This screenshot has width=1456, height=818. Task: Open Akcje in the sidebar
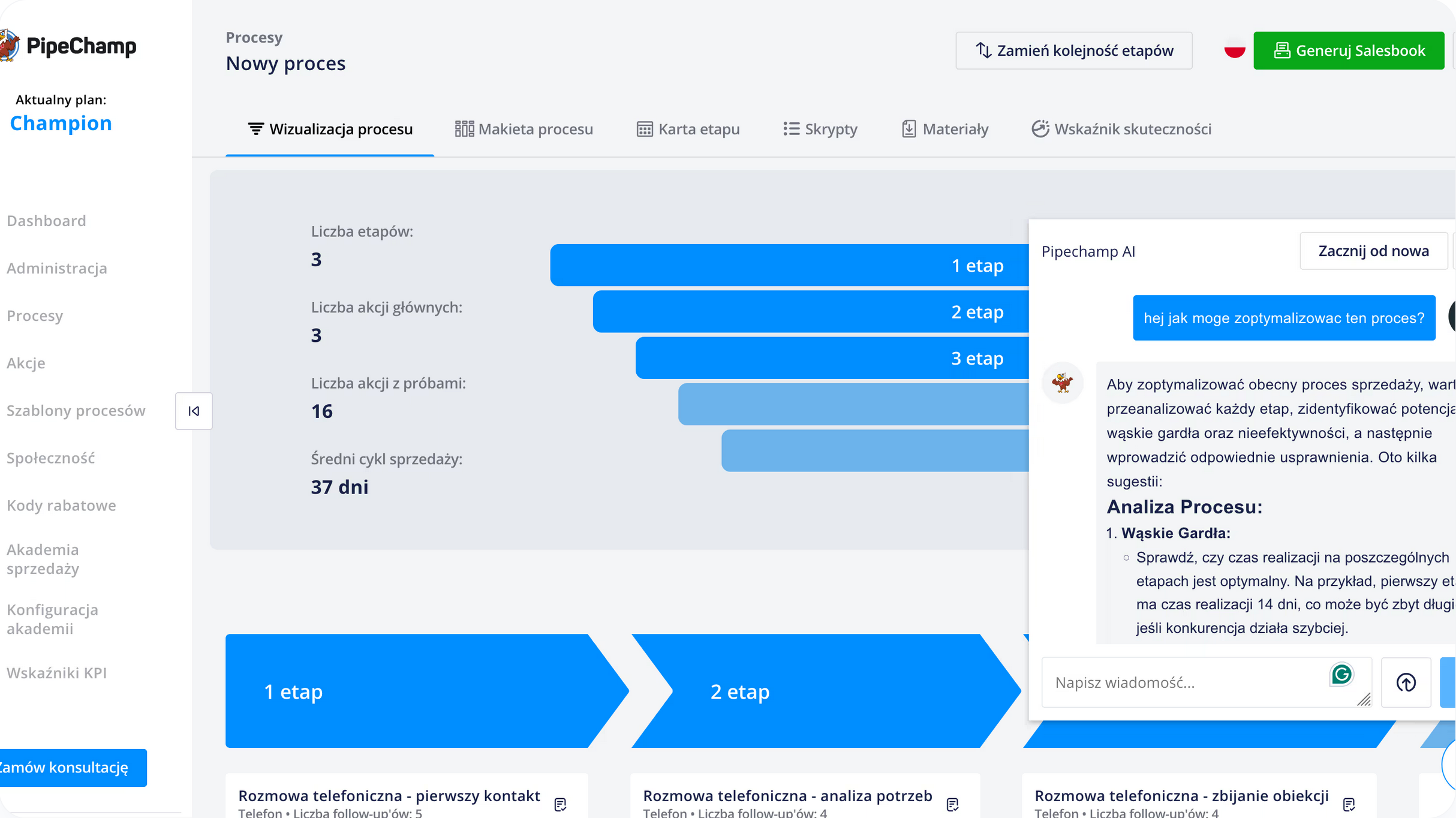(x=26, y=363)
